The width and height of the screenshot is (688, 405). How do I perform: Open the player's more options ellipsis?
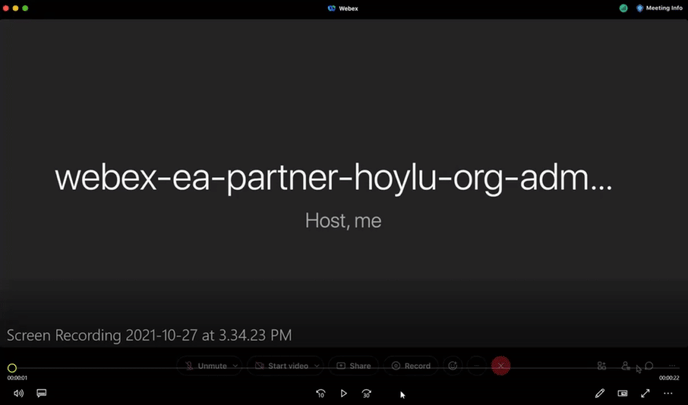(668, 393)
